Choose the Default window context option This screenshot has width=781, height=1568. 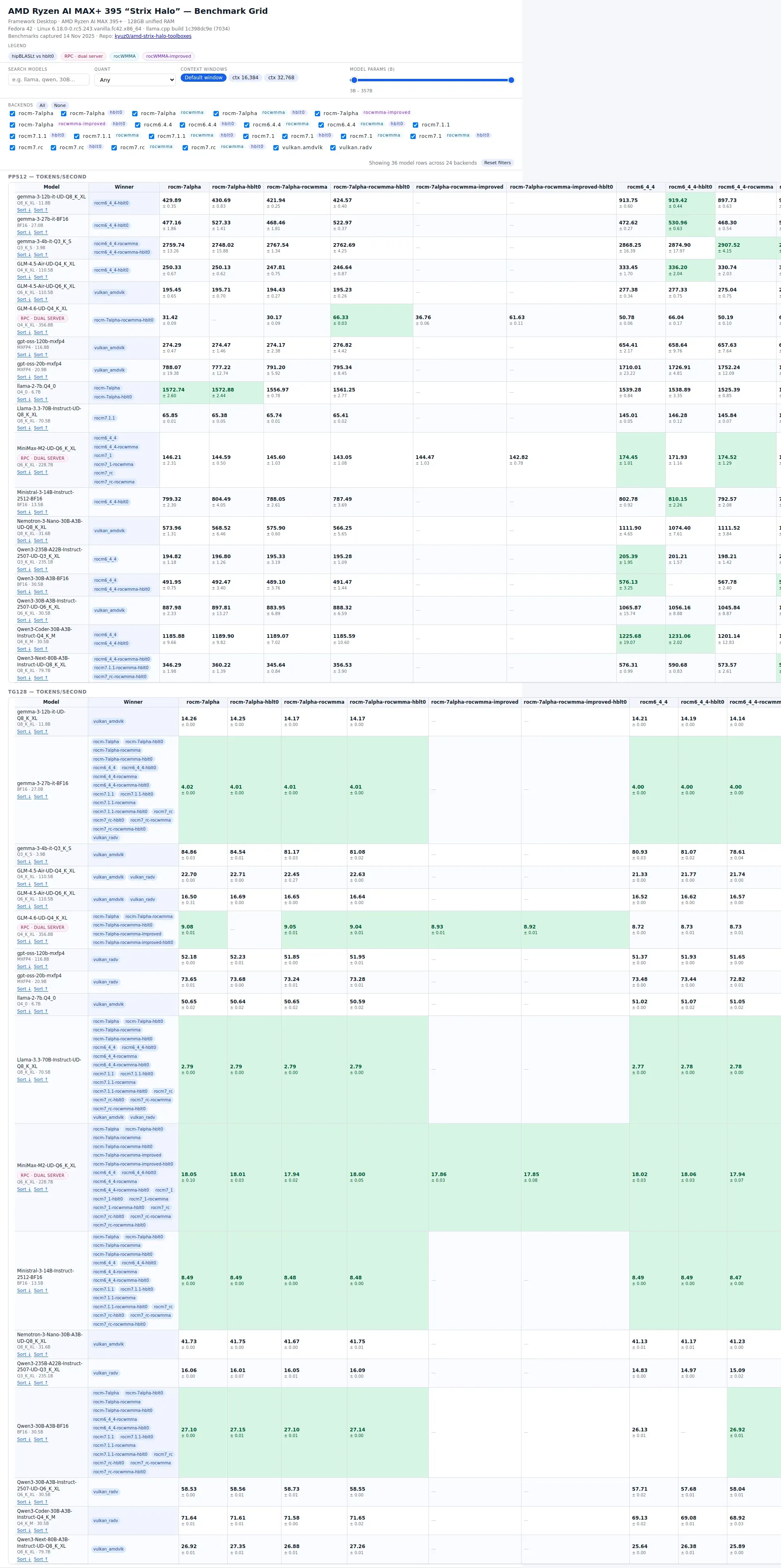click(x=203, y=78)
